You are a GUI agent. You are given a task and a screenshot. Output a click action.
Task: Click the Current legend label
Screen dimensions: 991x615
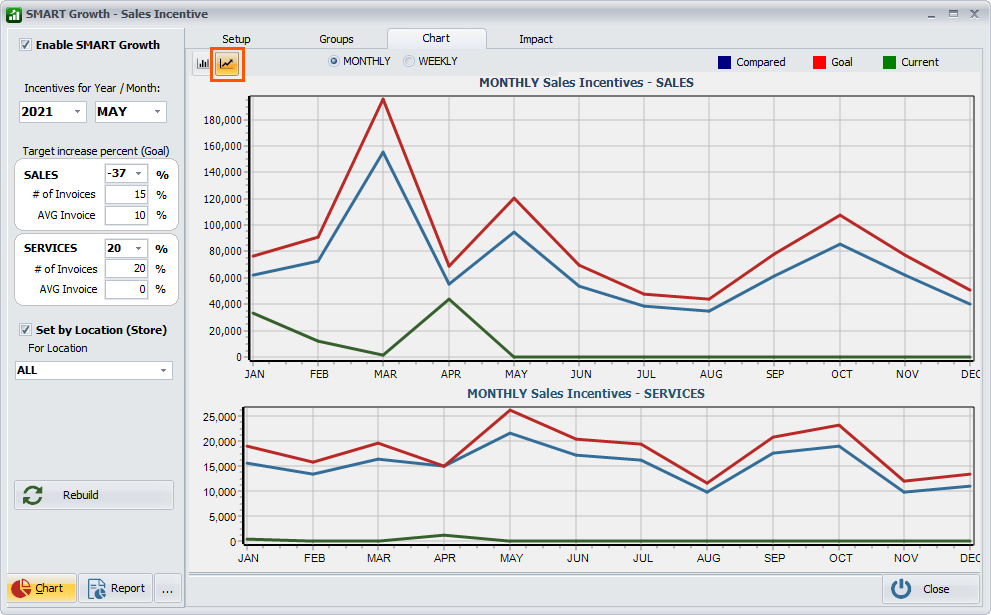920,62
